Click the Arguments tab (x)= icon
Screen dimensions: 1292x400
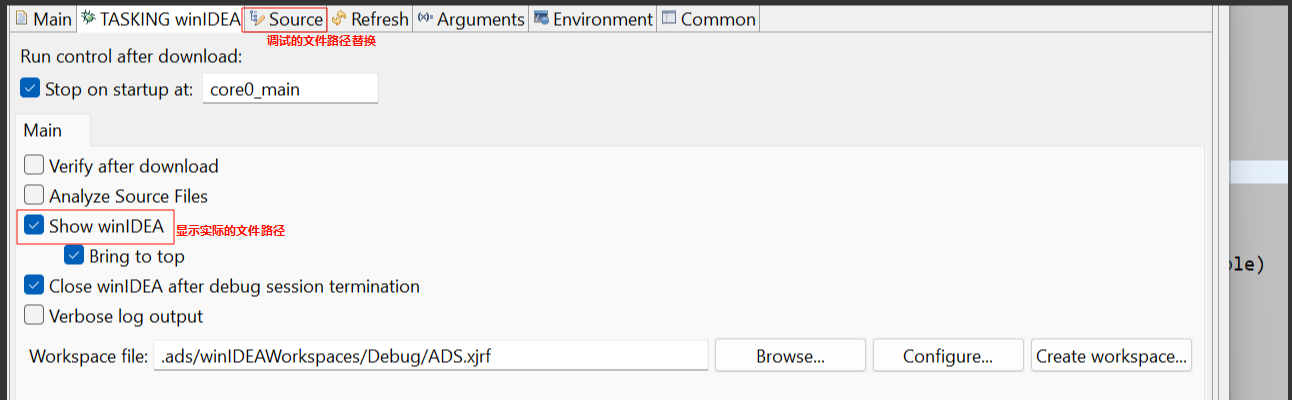coord(425,19)
